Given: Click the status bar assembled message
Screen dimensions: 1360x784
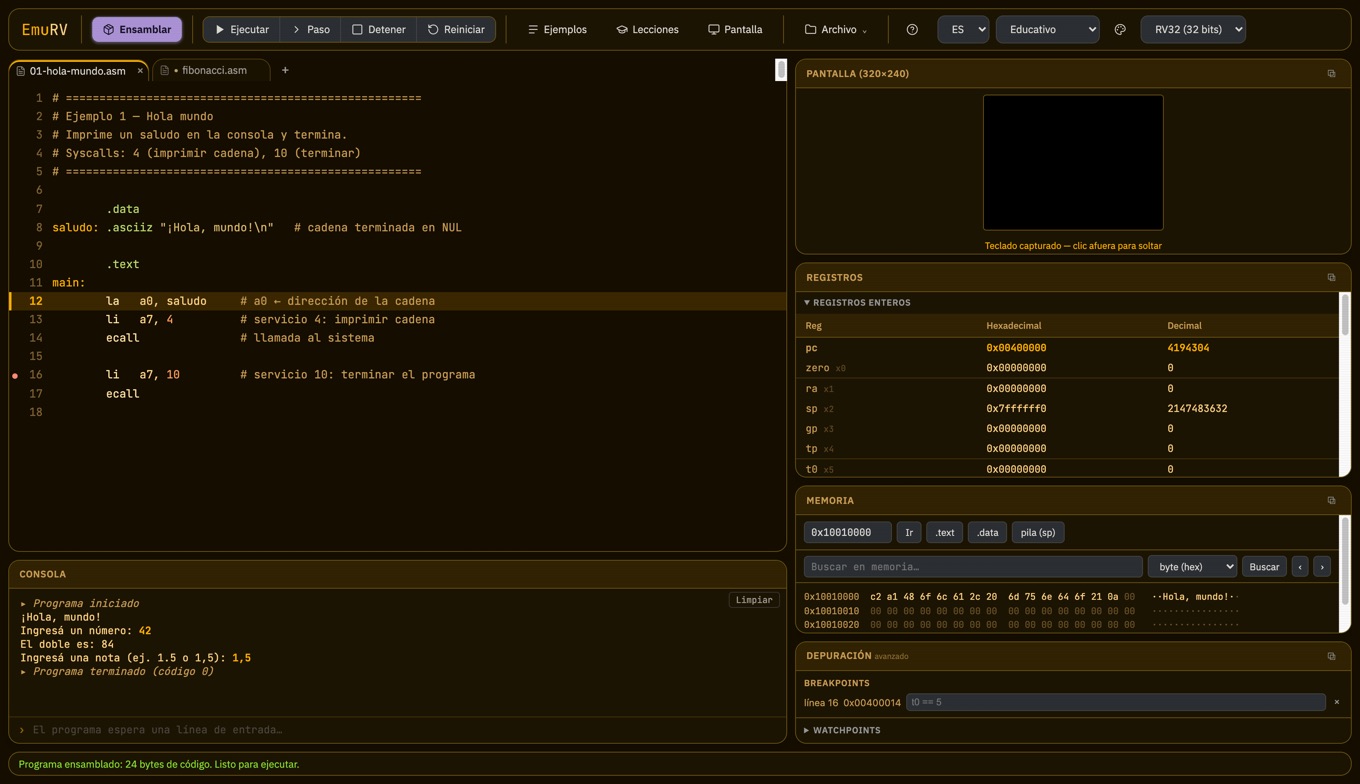Looking at the screenshot, I should tap(159, 765).
